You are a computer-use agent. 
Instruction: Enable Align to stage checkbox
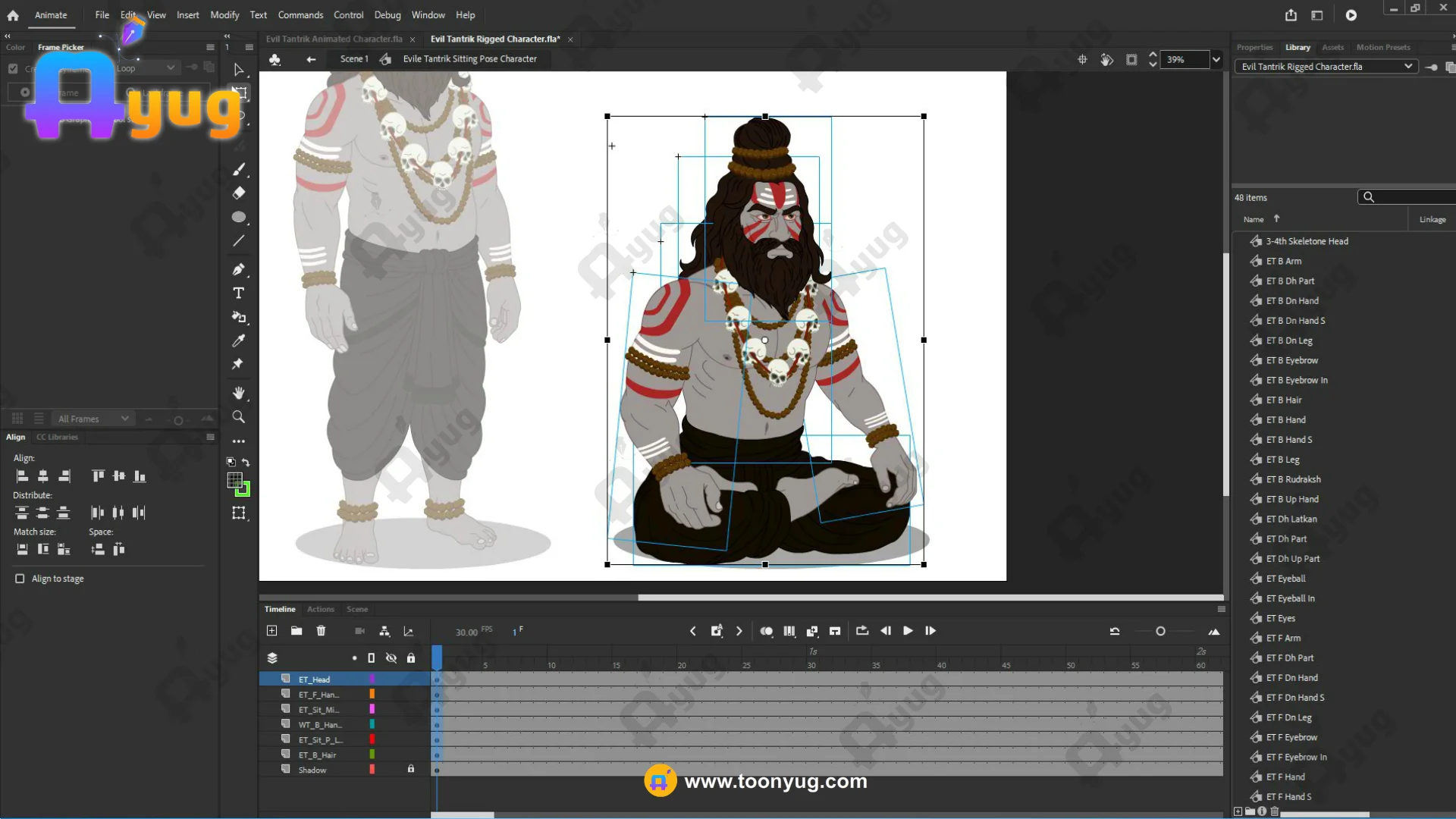coord(20,579)
